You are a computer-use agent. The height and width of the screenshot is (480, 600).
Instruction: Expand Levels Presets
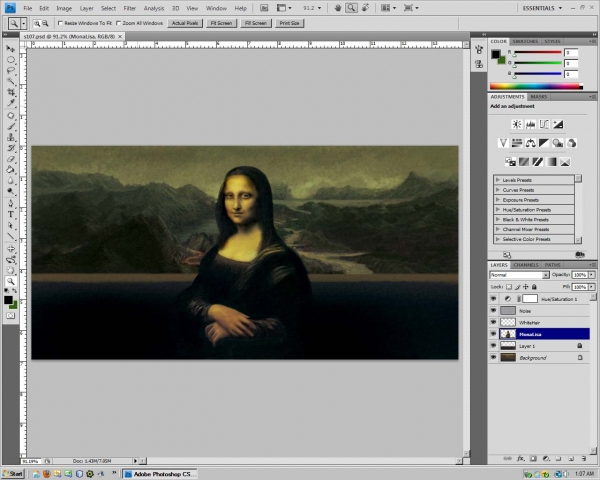click(498, 180)
